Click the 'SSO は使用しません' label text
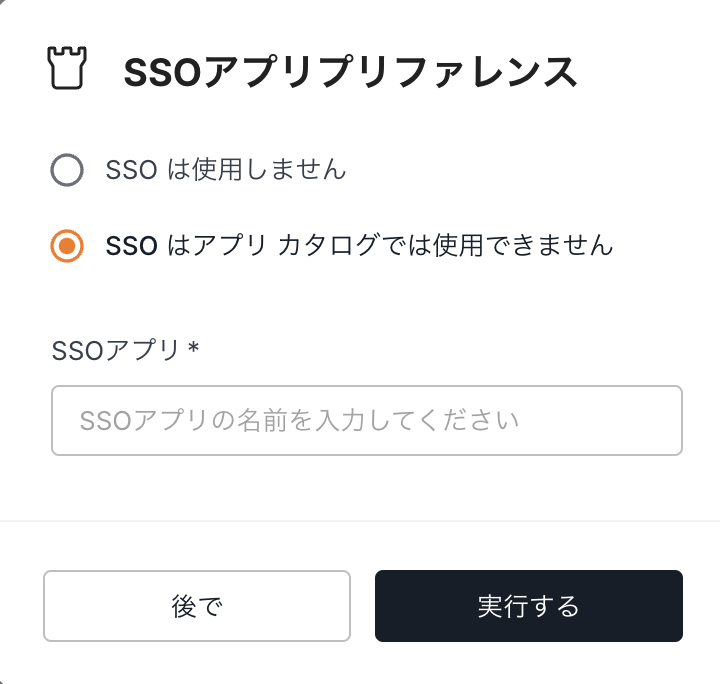 point(226,171)
